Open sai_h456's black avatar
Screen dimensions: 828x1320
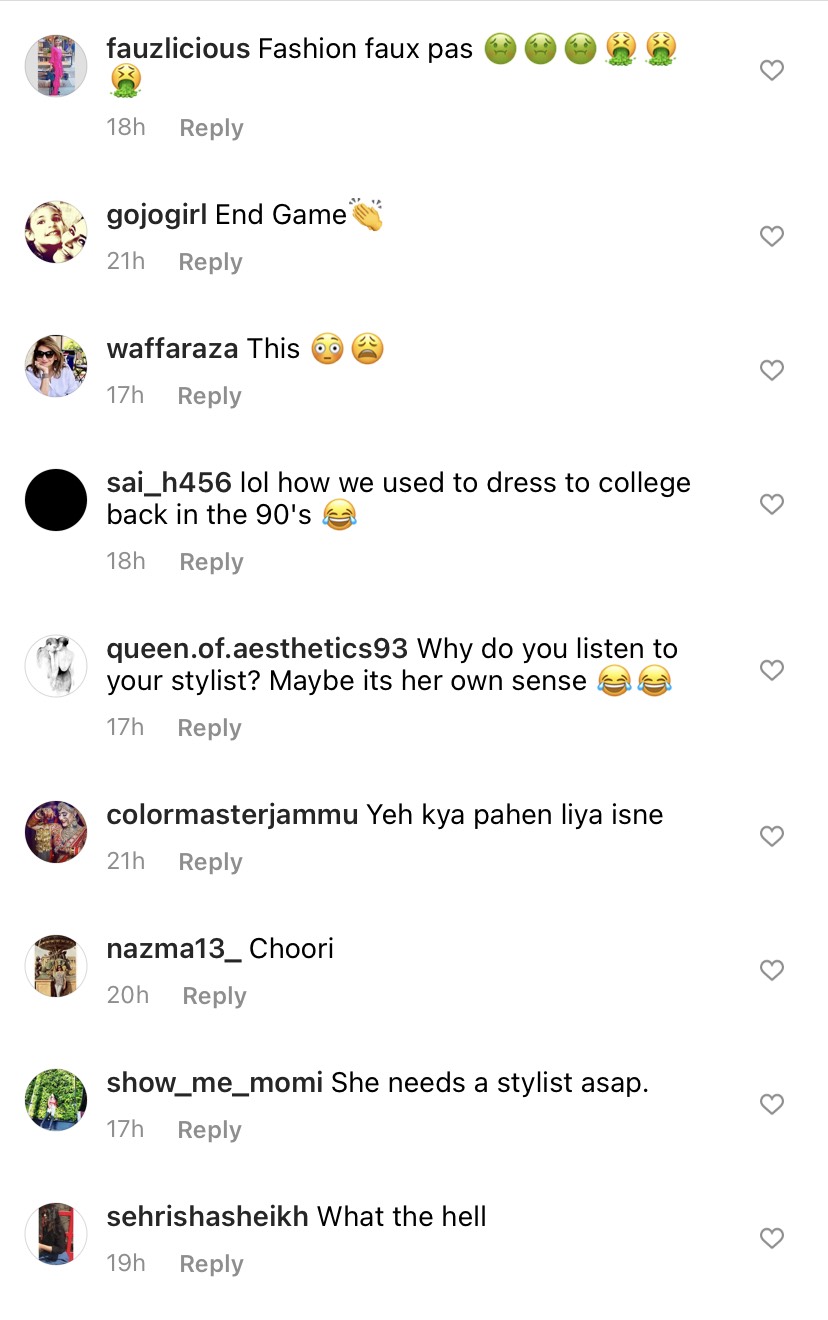click(56, 500)
